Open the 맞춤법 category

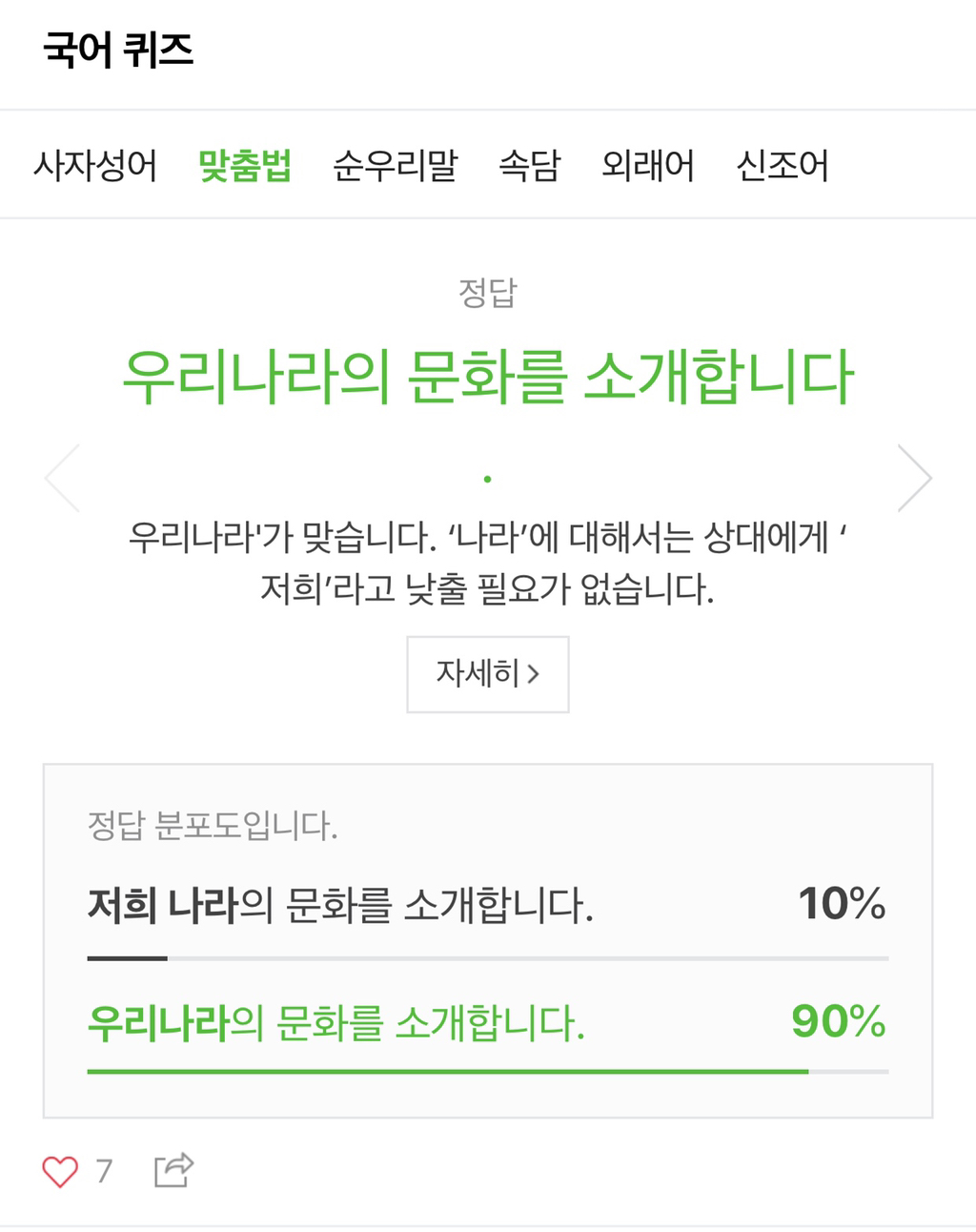click(x=244, y=165)
